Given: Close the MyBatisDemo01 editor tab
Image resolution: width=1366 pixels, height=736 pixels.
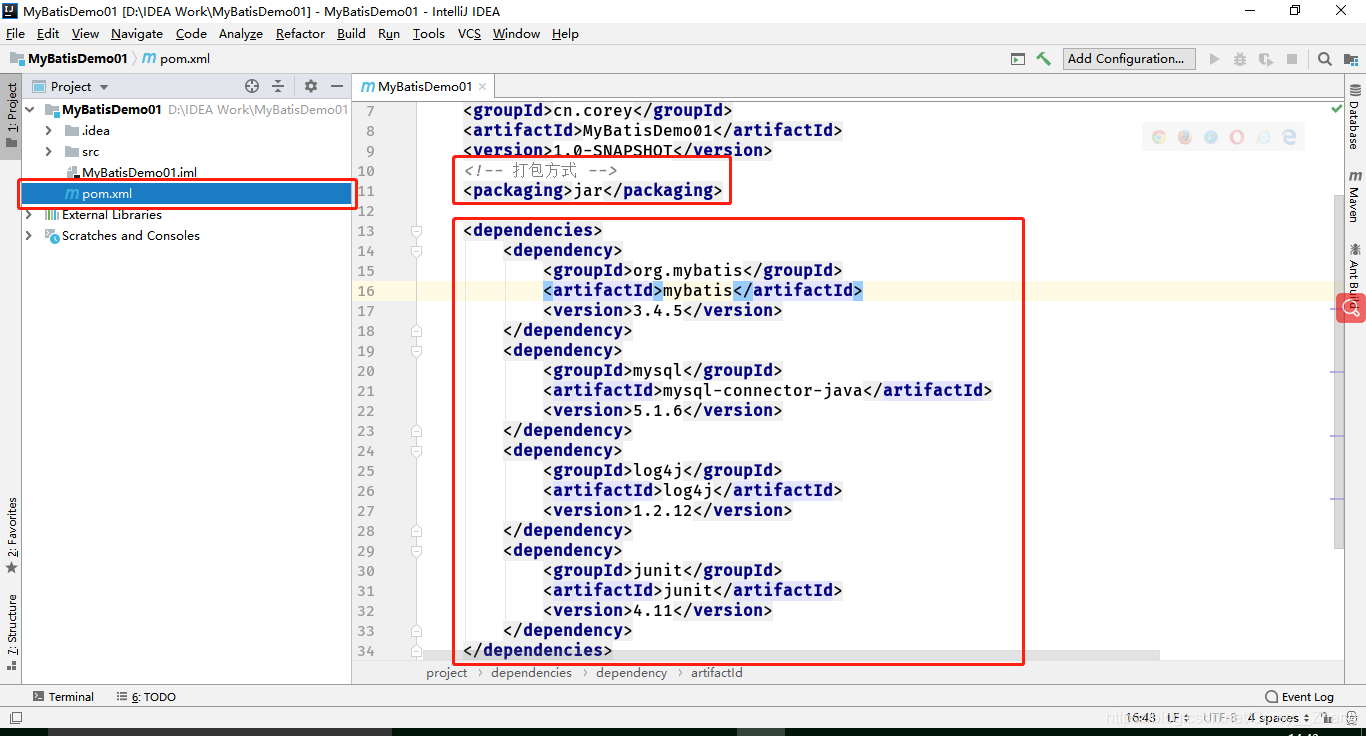Looking at the screenshot, I should pos(483,87).
